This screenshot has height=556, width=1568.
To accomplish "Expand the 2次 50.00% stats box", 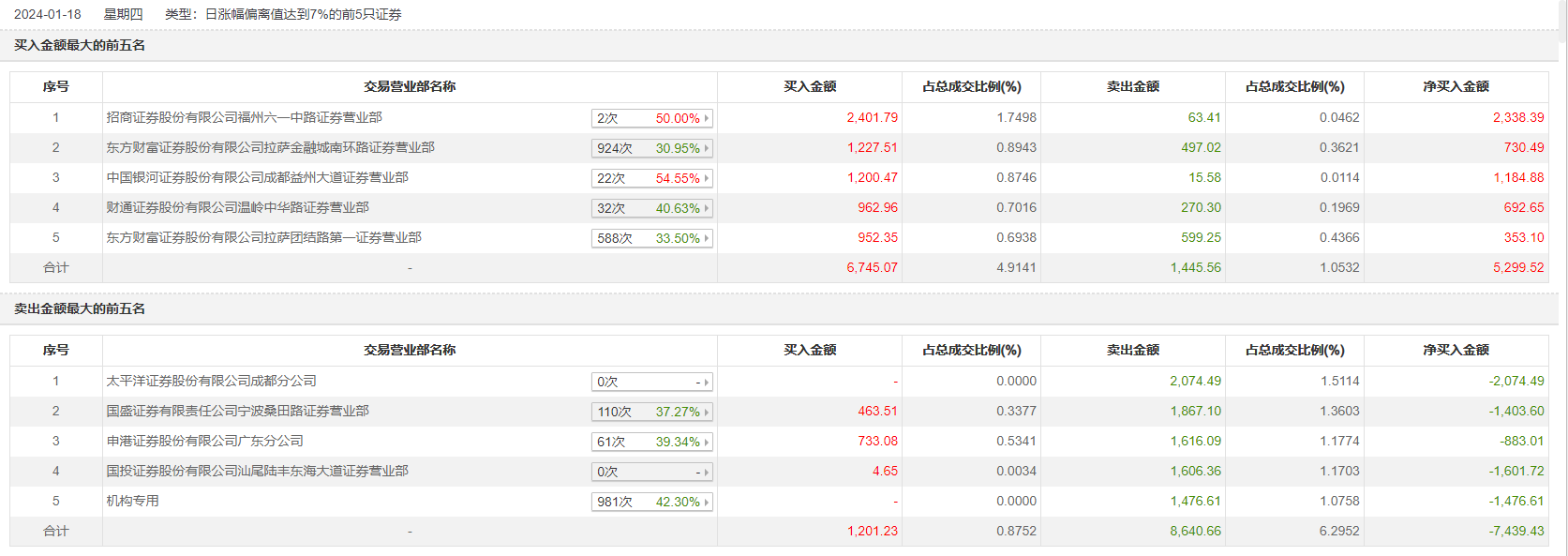I will [x=652, y=118].
